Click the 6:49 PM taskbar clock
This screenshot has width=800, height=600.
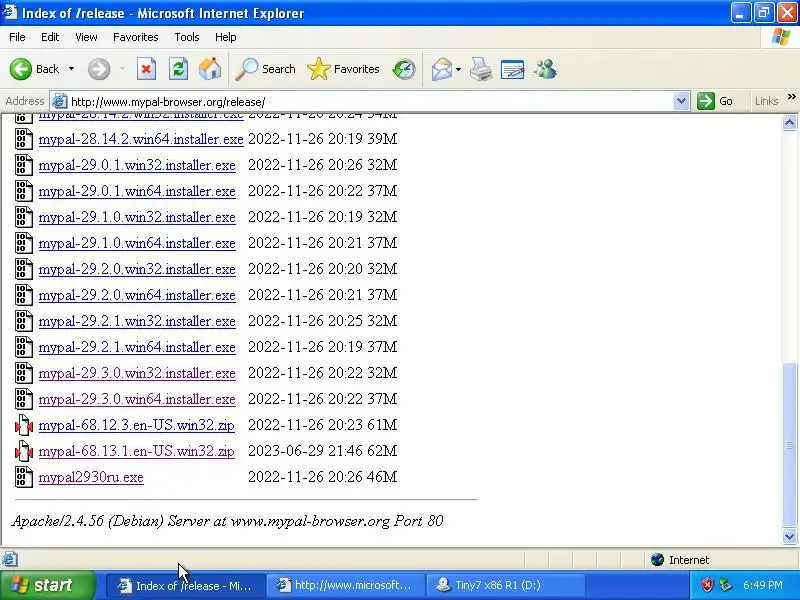763,585
